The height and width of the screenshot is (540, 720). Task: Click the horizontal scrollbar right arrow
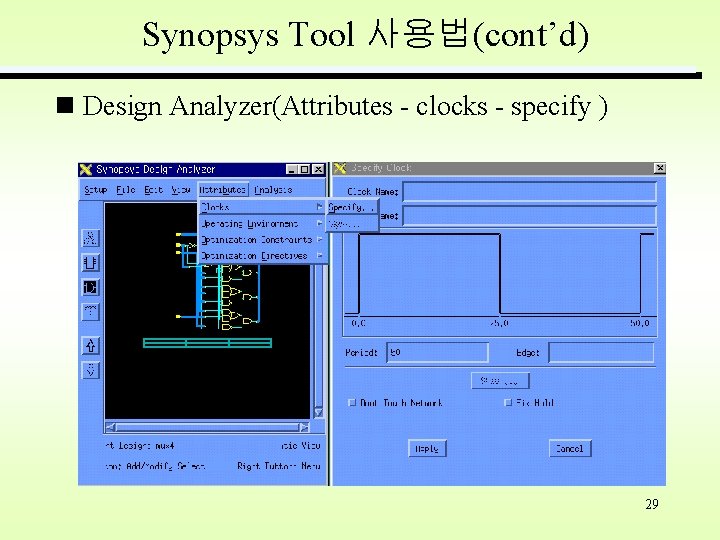pos(304,428)
